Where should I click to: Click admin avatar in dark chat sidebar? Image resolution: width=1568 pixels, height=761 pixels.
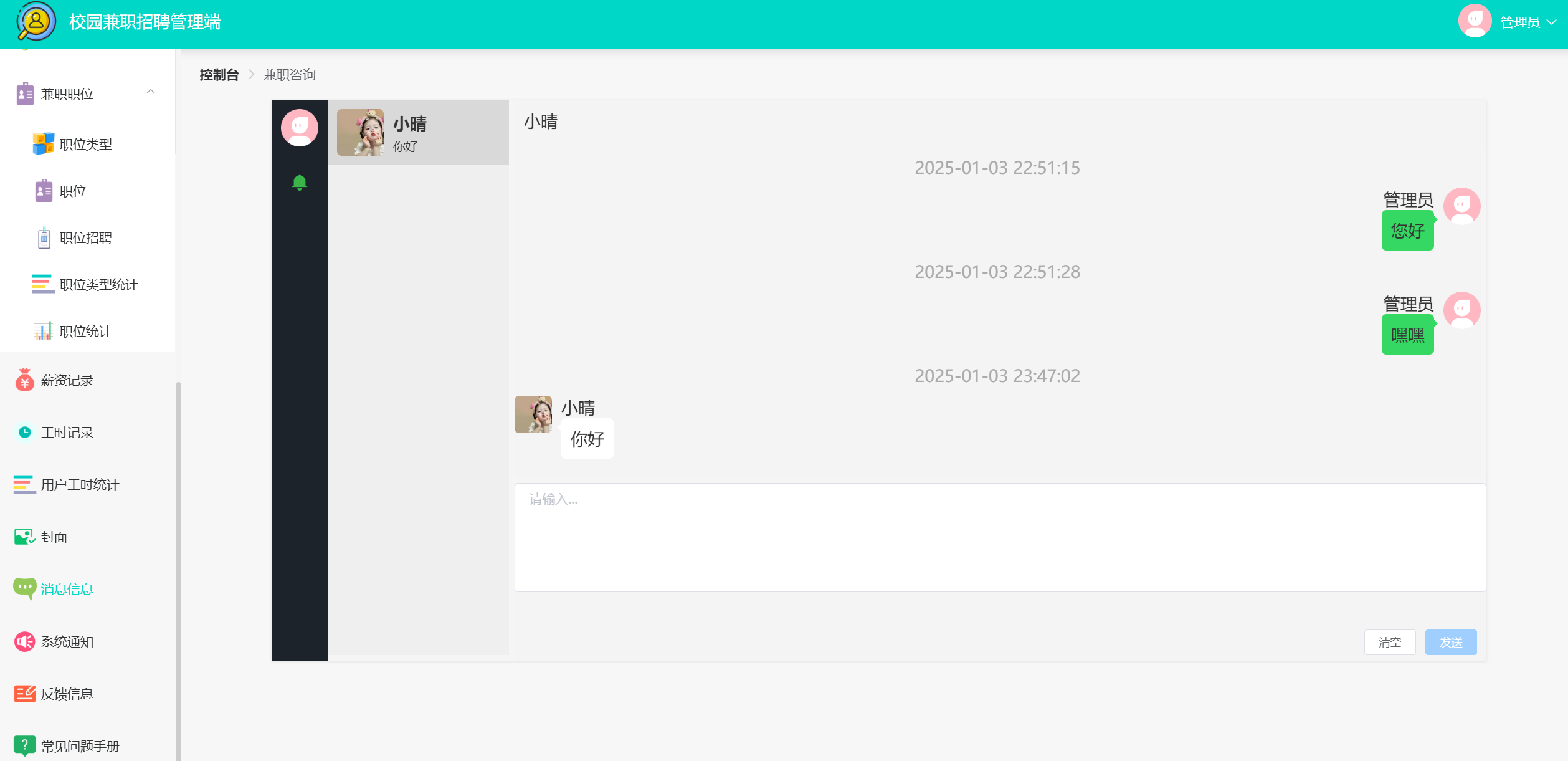coord(299,127)
